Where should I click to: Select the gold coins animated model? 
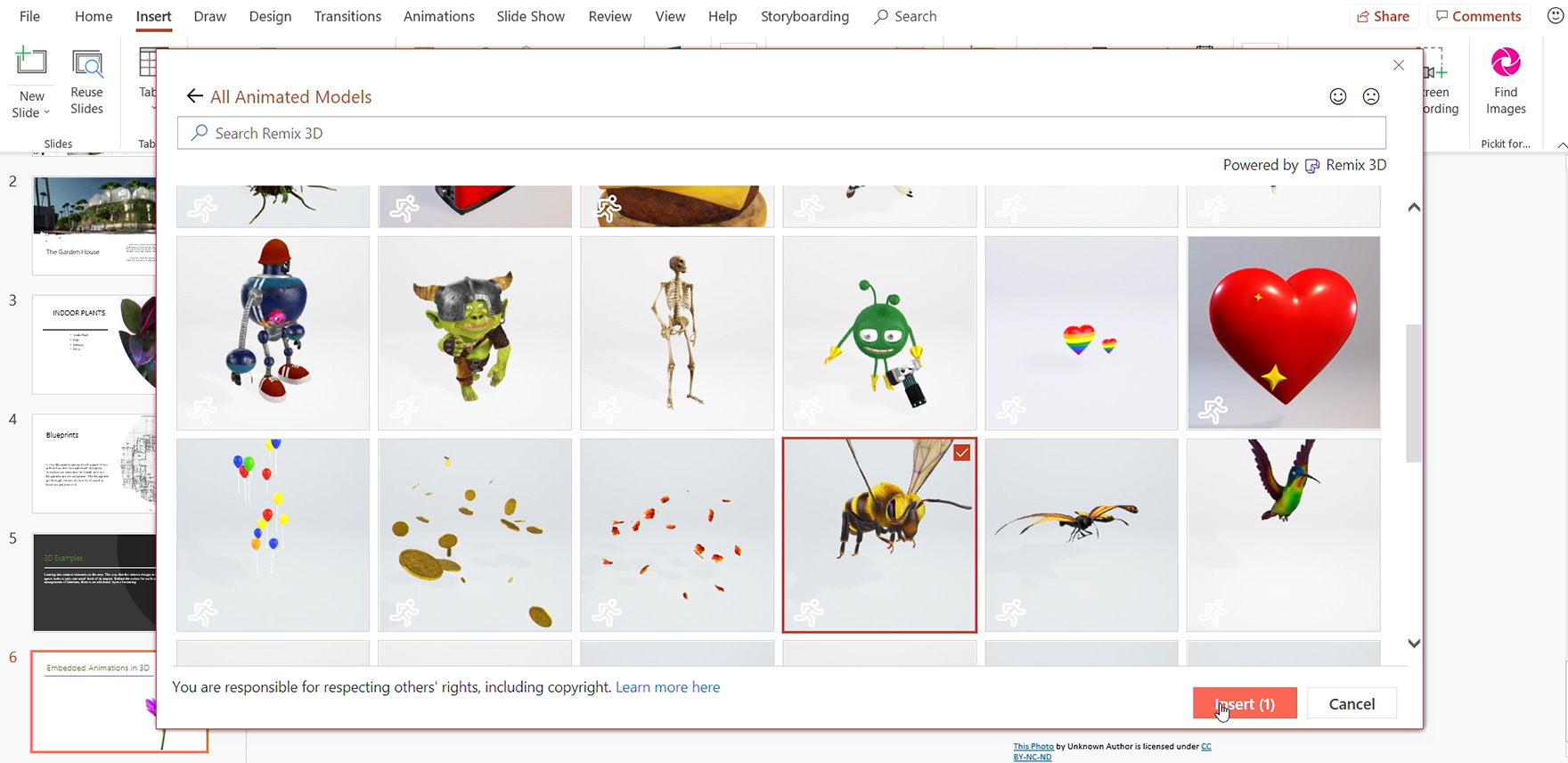[x=475, y=535]
